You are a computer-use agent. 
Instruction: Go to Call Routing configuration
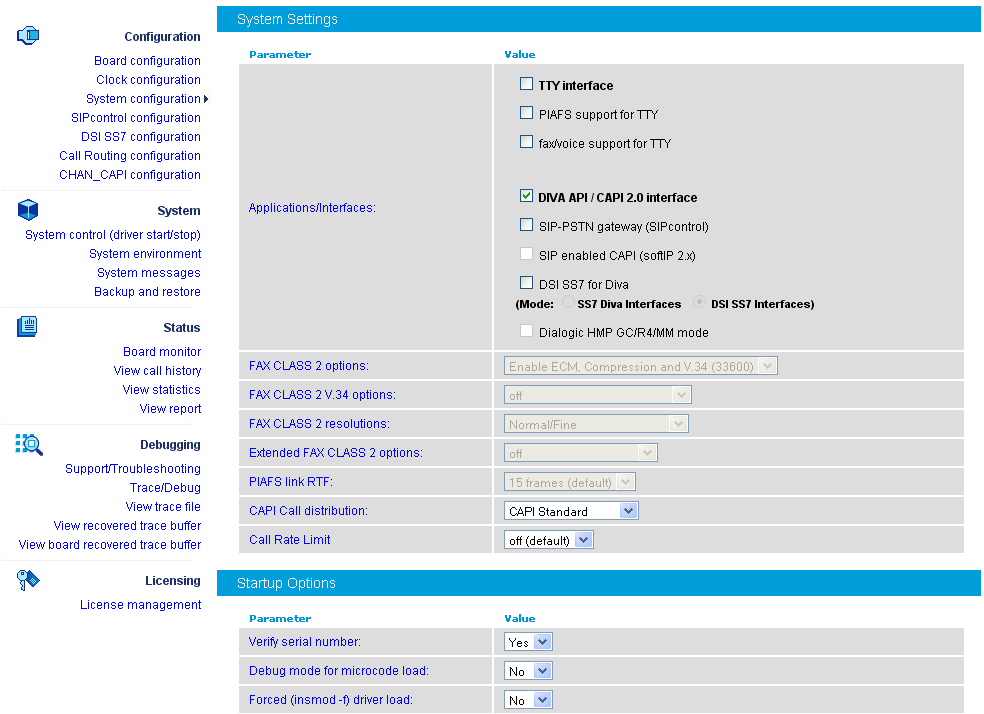pyautogui.click(x=130, y=156)
